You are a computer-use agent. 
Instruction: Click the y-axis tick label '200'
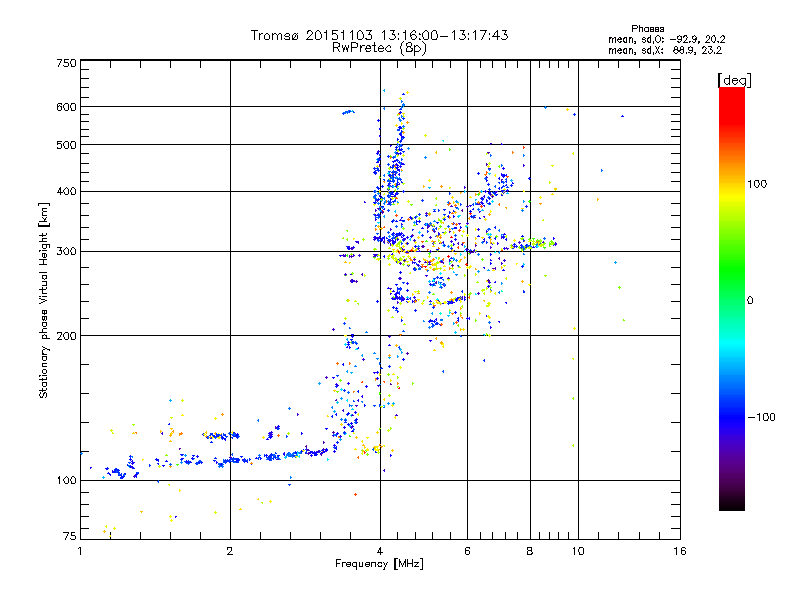coord(66,336)
